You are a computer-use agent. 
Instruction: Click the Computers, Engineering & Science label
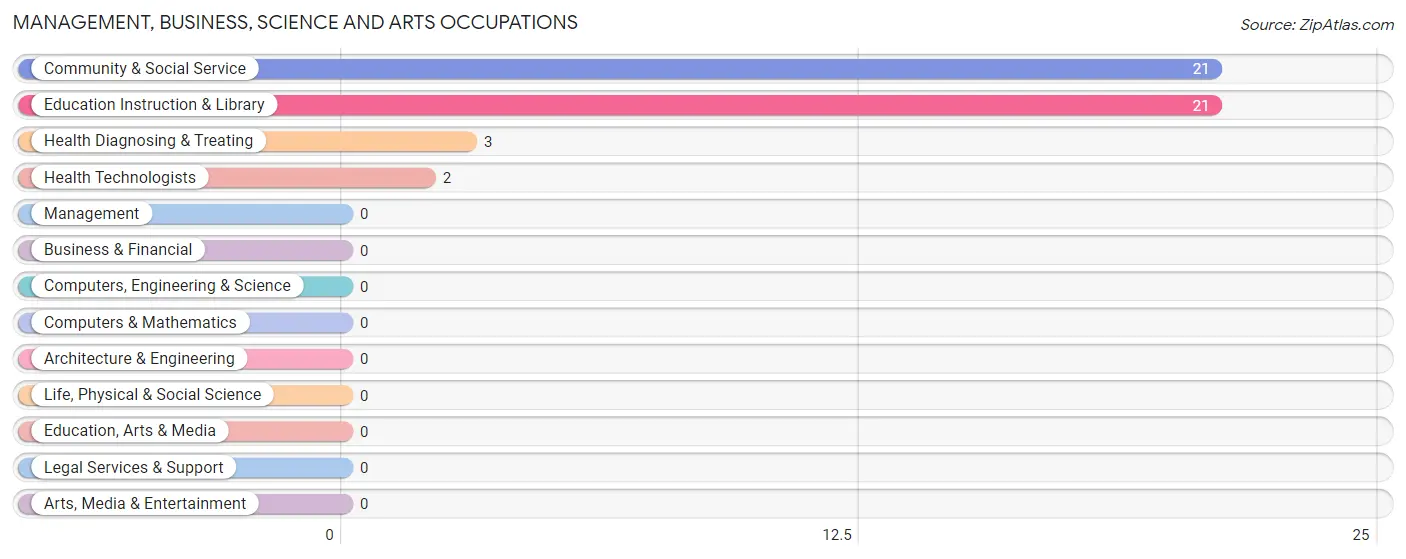click(x=167, y=286)
